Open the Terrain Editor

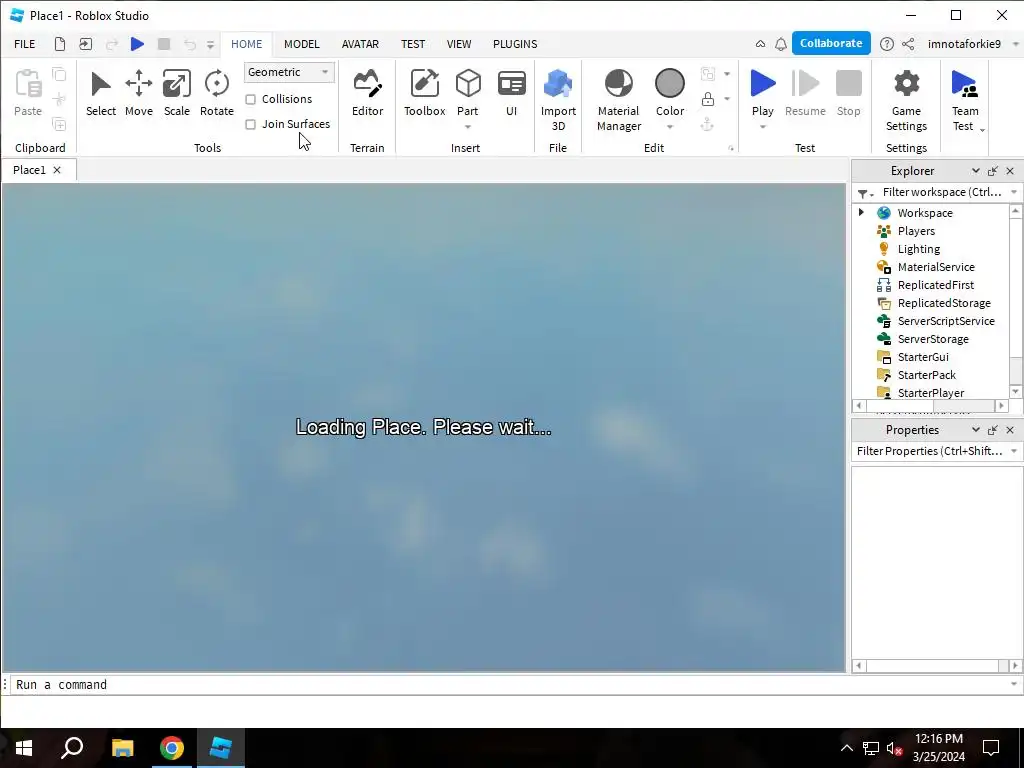pyautogui.click(x=367, y=93)
